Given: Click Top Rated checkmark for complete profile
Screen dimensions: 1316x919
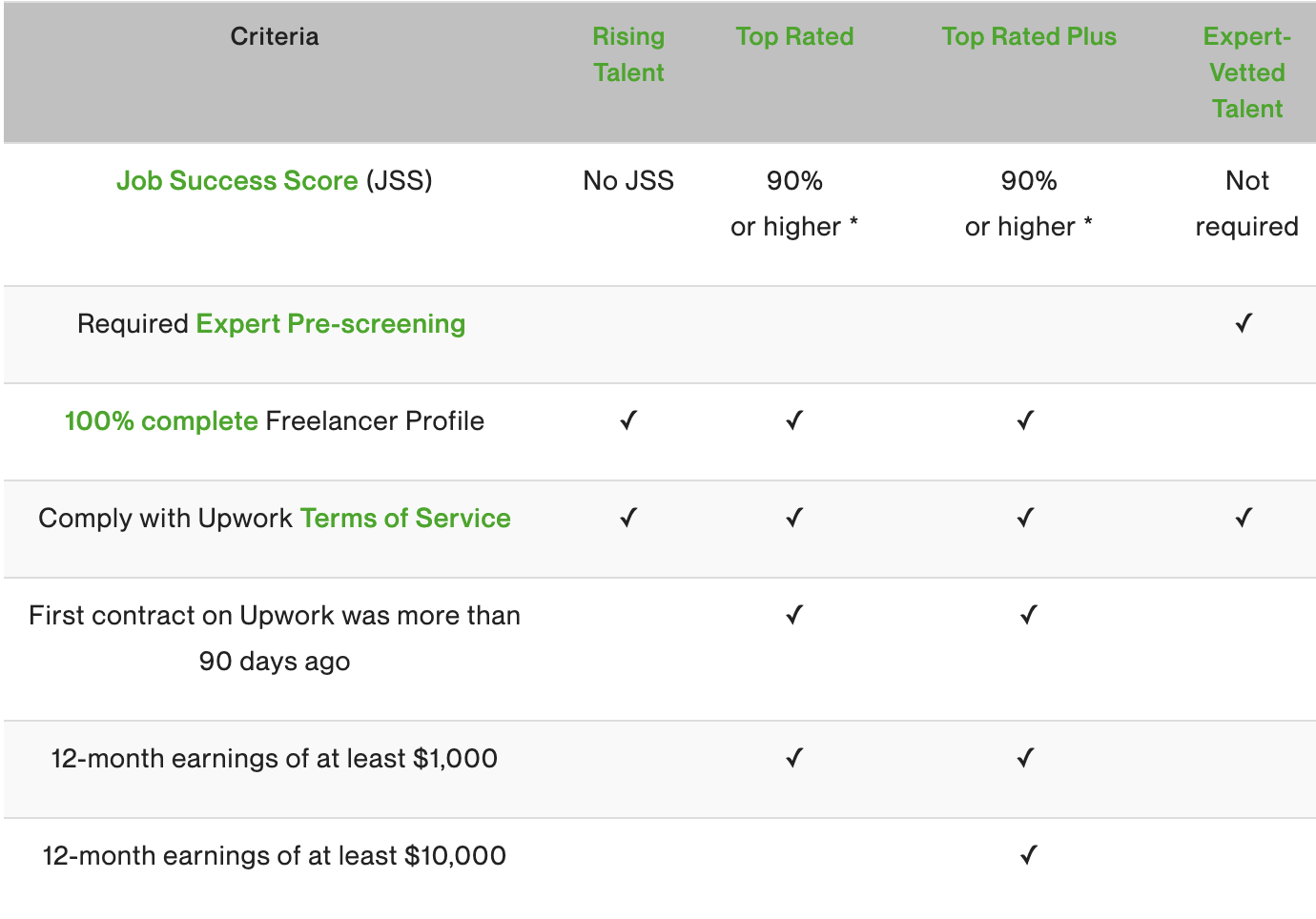Looking at the screenshot, I should click(x=794, y=421).
